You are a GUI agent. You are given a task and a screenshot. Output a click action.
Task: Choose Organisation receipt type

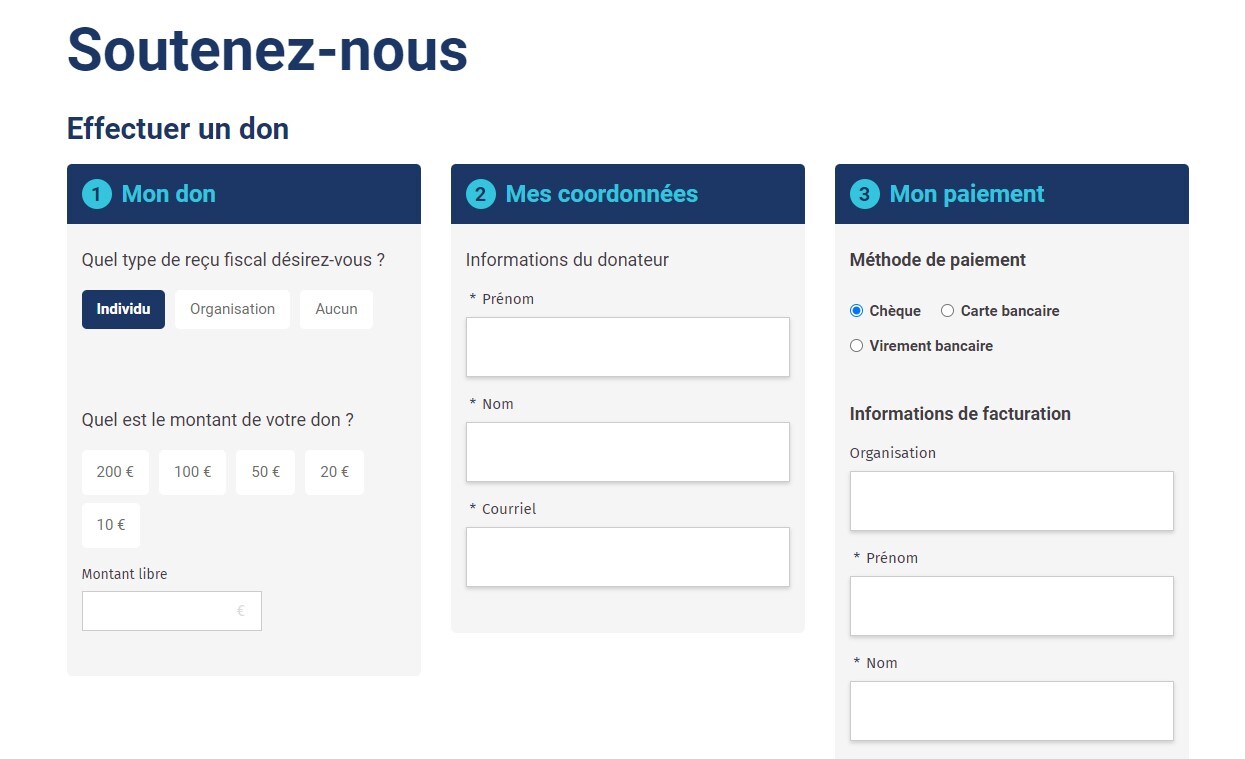pos(232,309)
